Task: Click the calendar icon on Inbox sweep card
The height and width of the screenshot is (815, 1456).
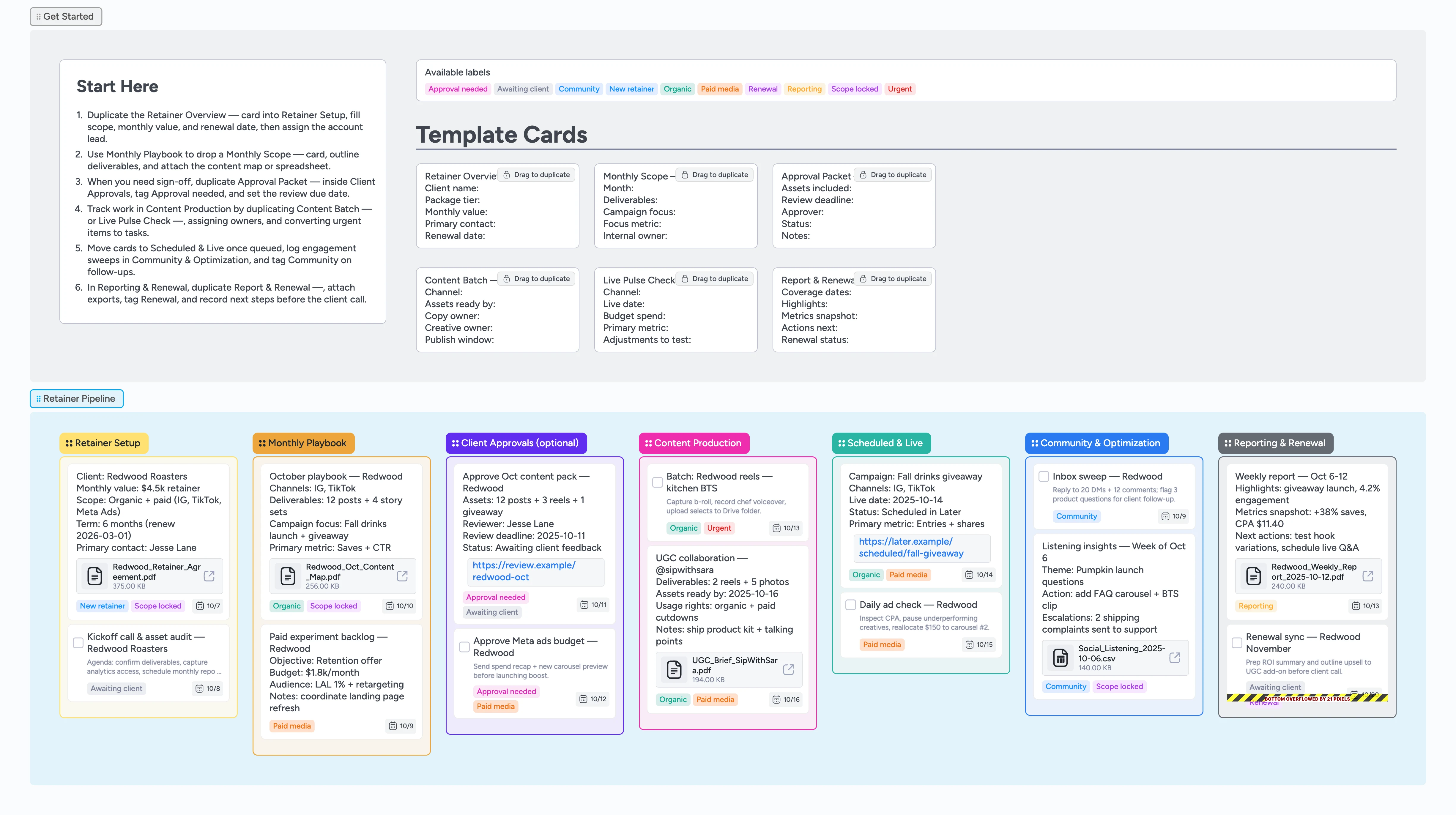Action: pos(1165,516)
